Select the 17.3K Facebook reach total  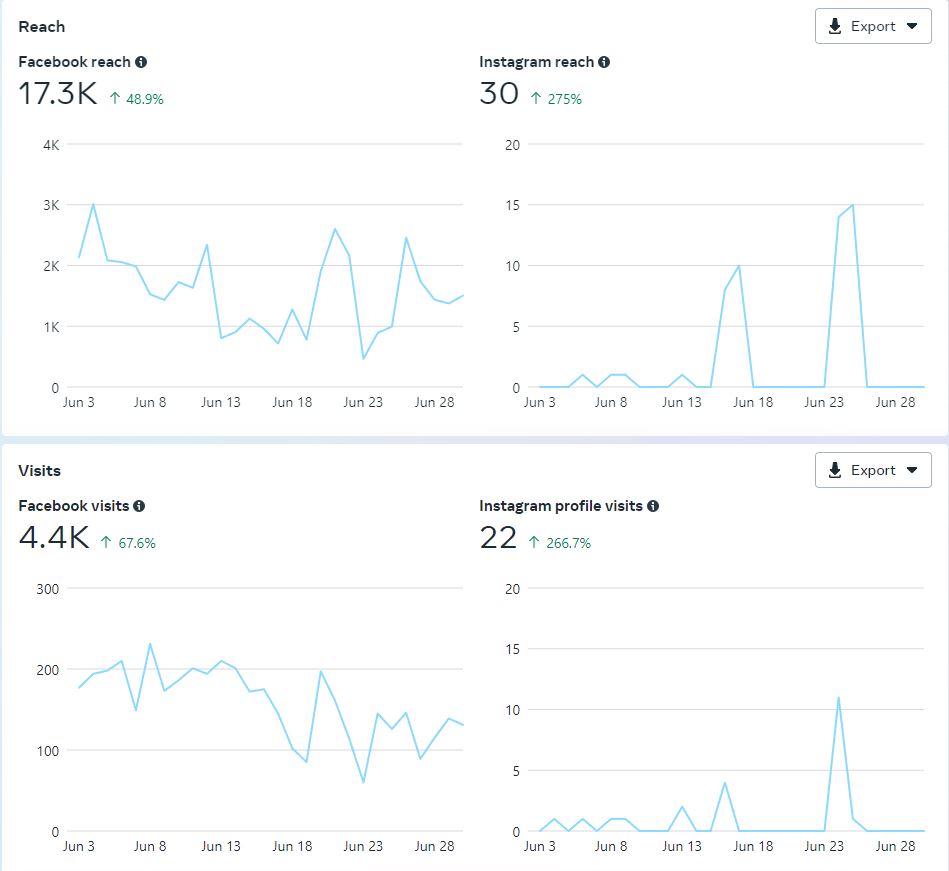click(58, 95)
